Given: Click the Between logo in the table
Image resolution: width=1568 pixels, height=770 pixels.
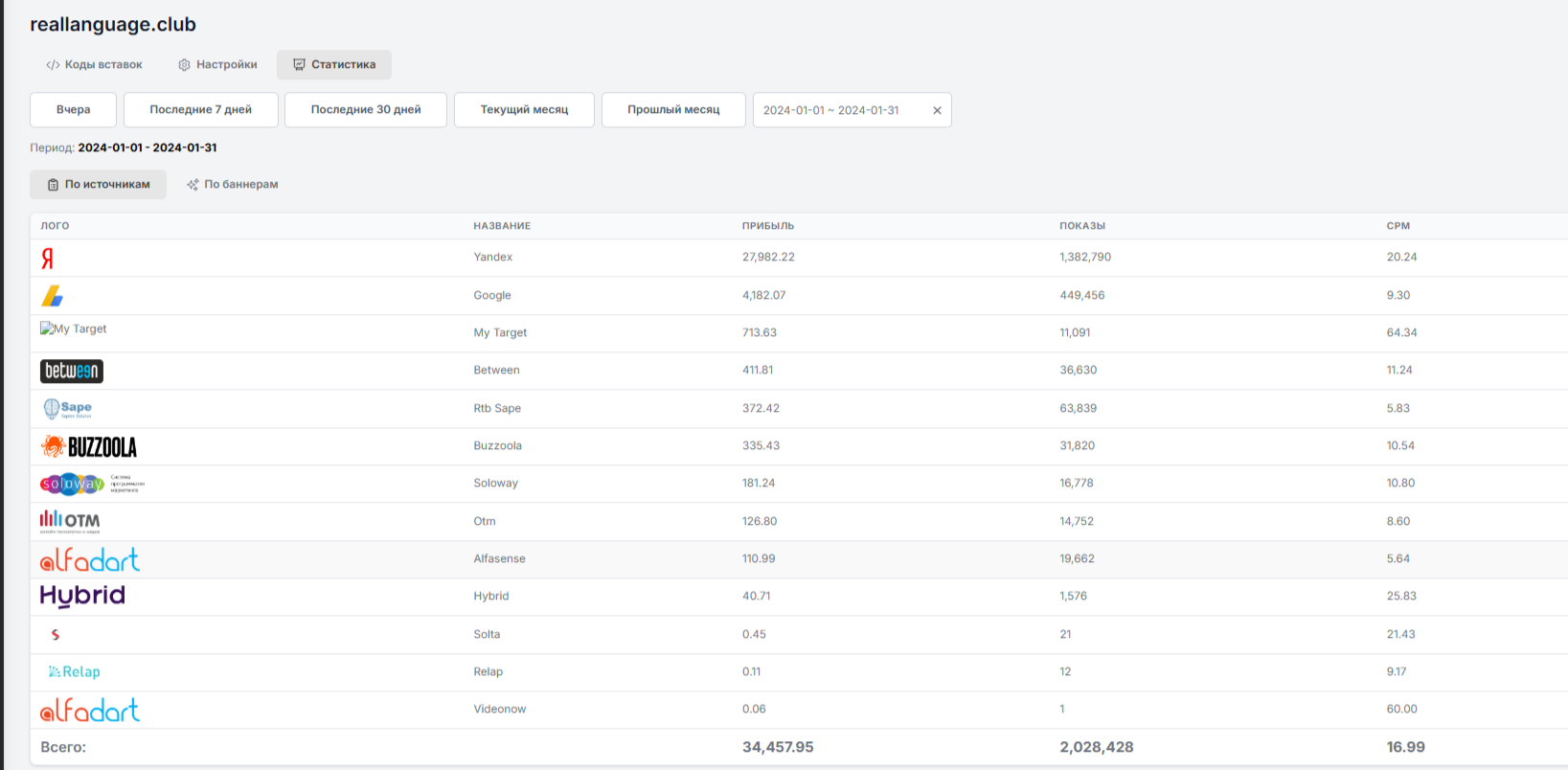Looking at the screenshot, I should click(x=72, y=371).
